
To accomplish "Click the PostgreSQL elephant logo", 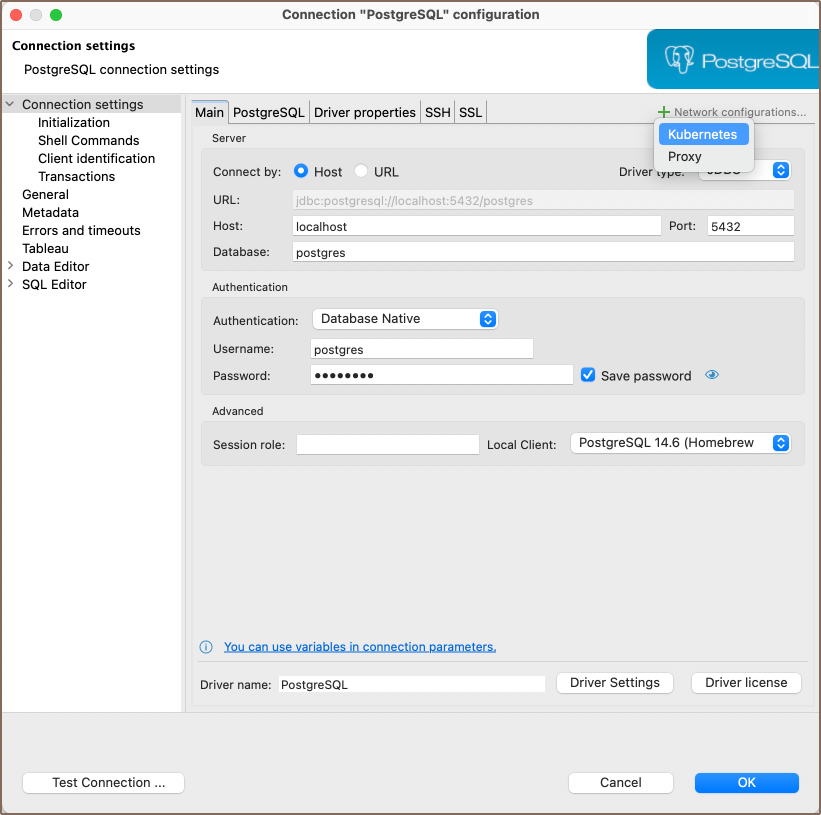I will 680,60.
